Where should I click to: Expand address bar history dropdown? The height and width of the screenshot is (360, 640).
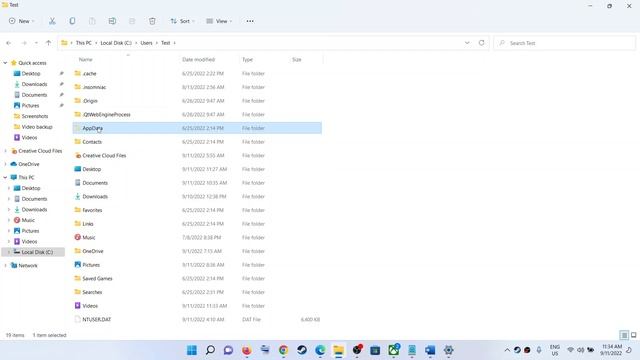point(467,43)
